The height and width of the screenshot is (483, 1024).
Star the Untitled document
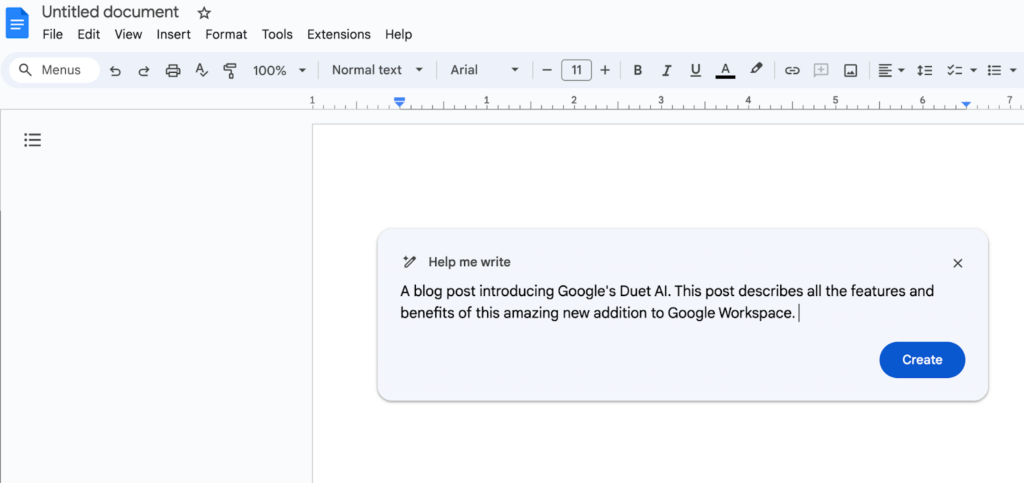coord(204,13)
